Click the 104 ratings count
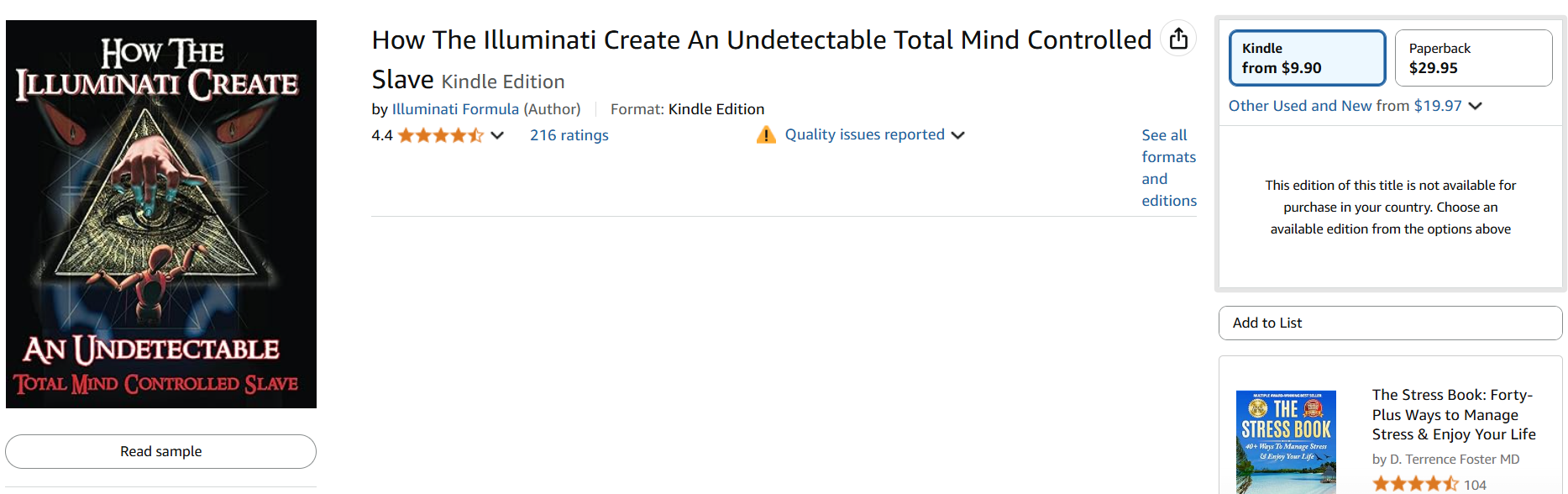1568x494 pixels. coord(1475,485)
